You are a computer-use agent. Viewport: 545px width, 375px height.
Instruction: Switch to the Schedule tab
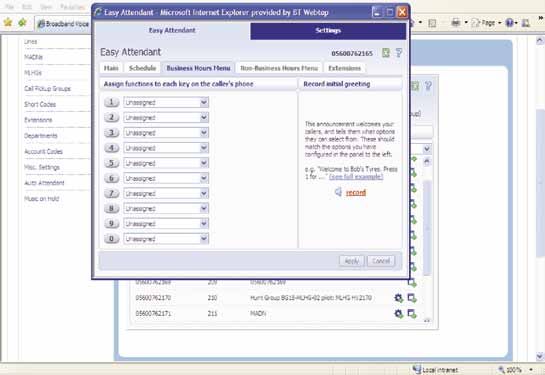(143, 68)
